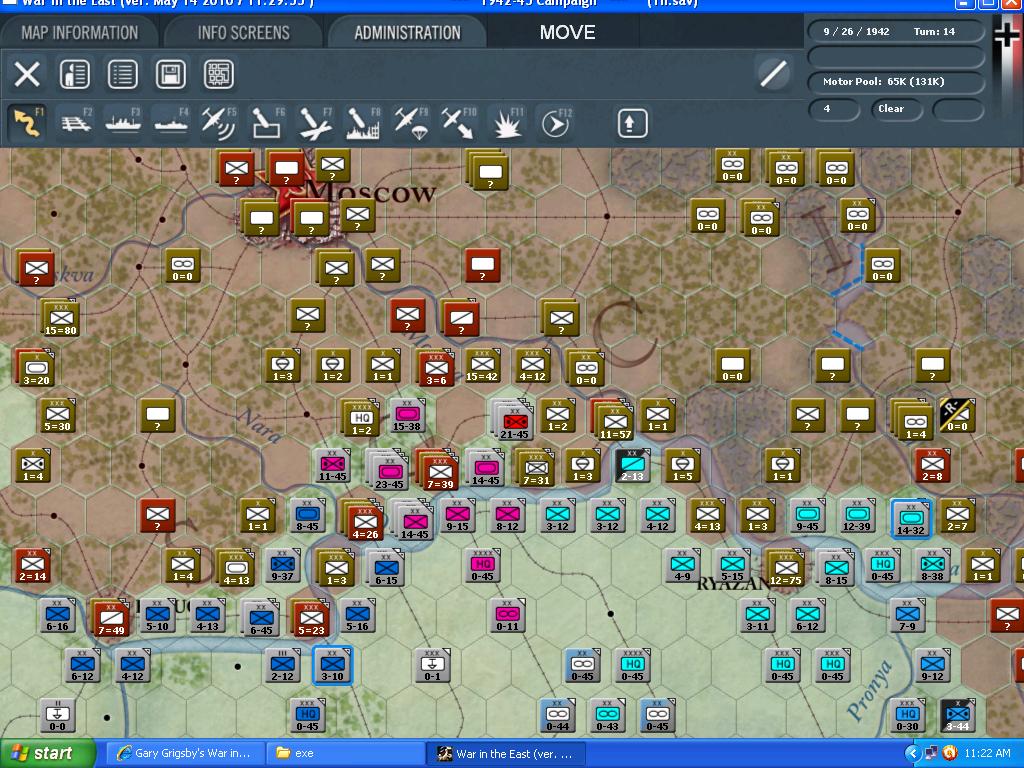The height and width of the screenshot is (768, 1024).
Task: Select the dark 3-44 unit counter
Action: point(957,715)
